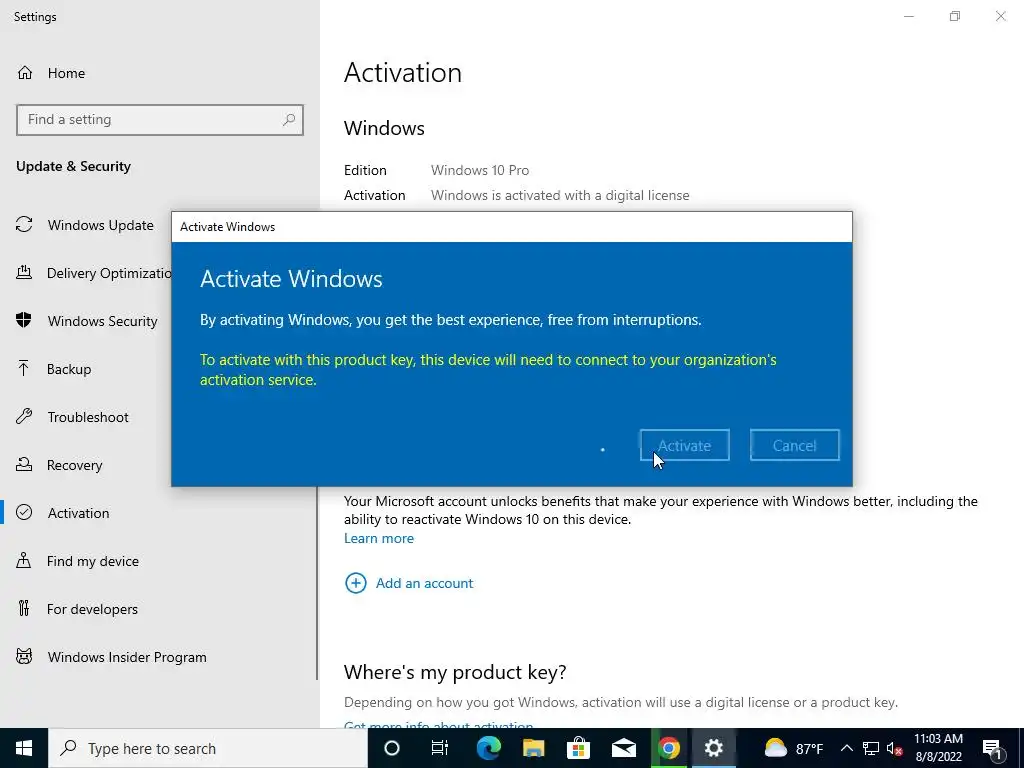Click the For developers label
Viewport: 1024px width, 768px height.
(x=92, y=609)
